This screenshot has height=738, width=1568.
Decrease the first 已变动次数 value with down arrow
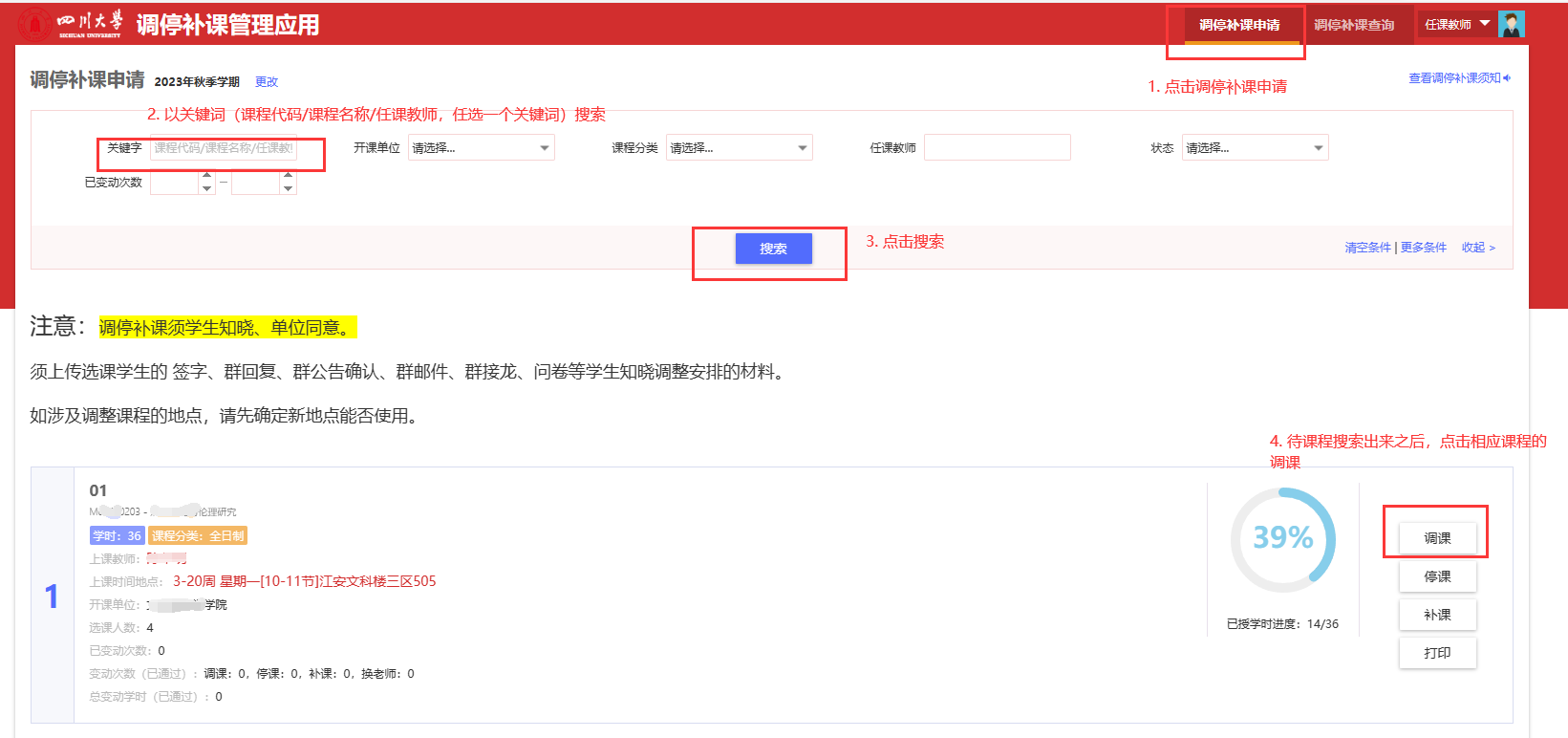pos(207,188)
